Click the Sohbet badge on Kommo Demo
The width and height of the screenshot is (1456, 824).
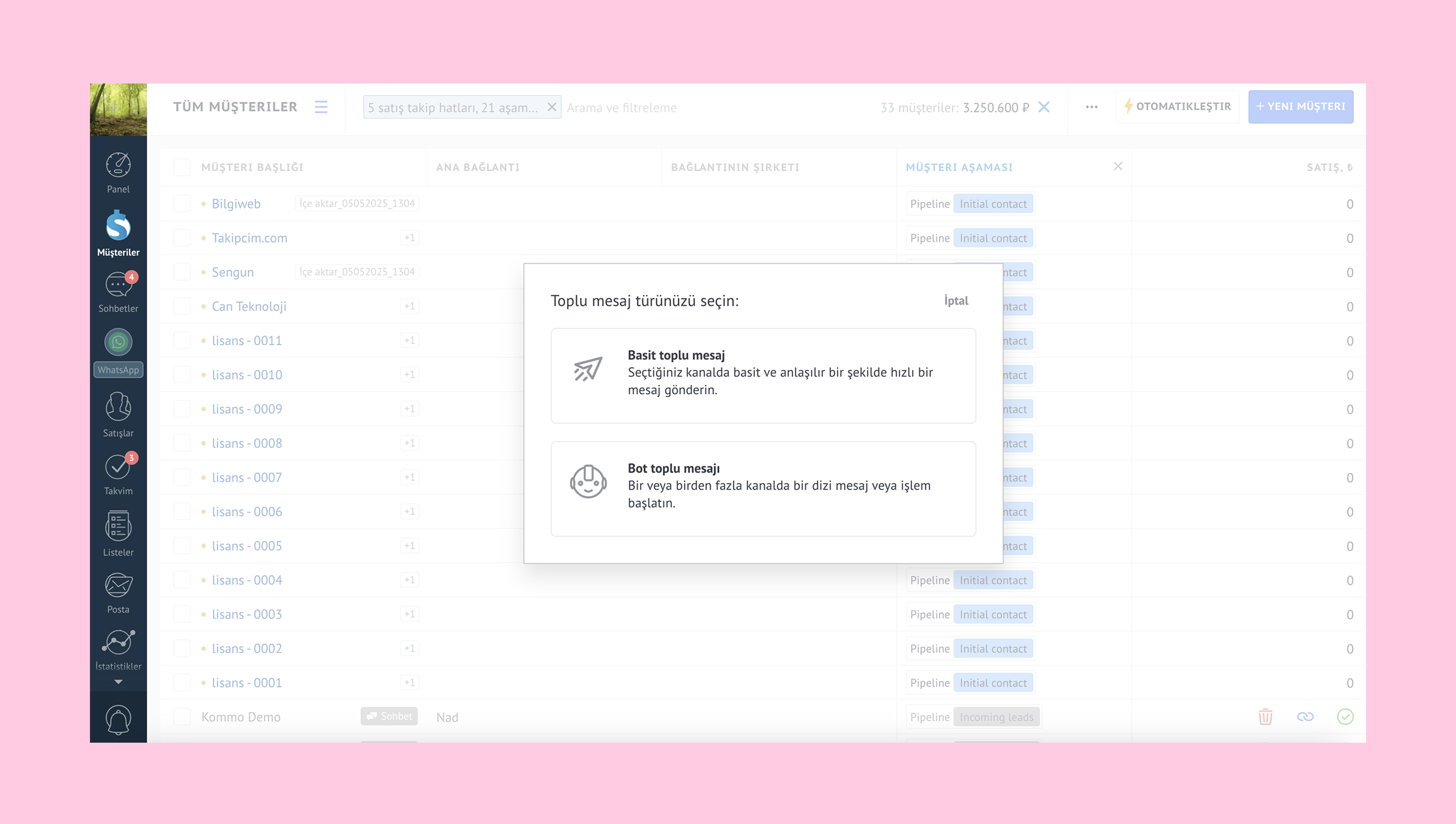click(390, 716)
